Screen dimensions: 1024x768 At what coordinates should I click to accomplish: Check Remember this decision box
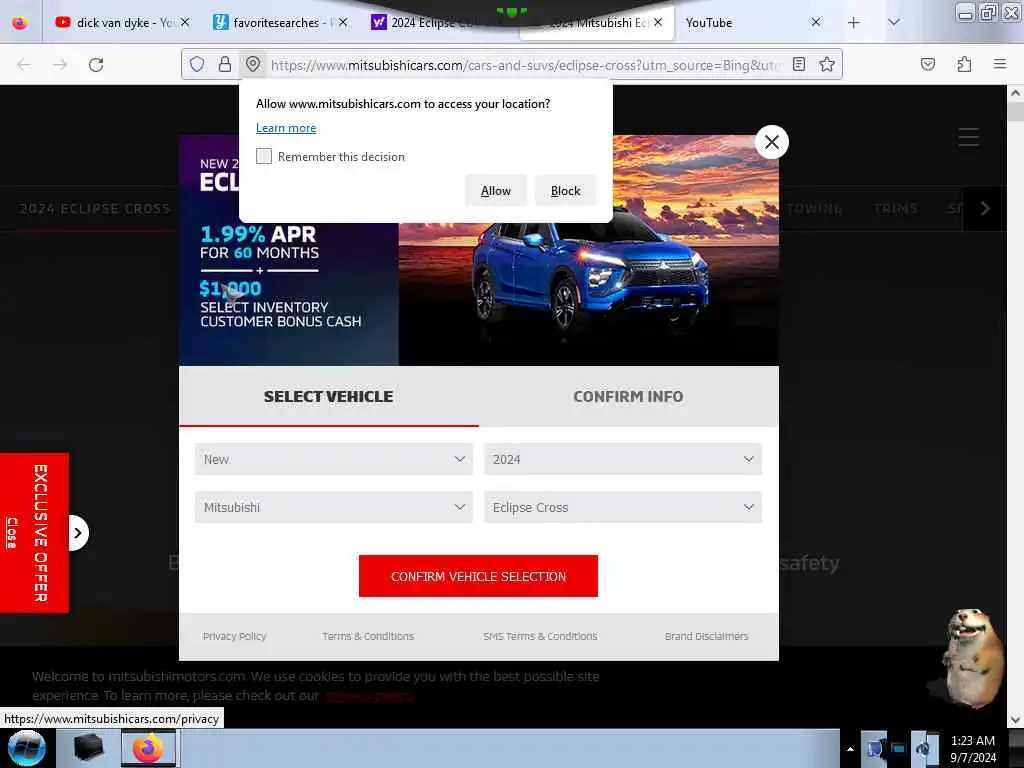pyautogui.click(x=264, y=156)
